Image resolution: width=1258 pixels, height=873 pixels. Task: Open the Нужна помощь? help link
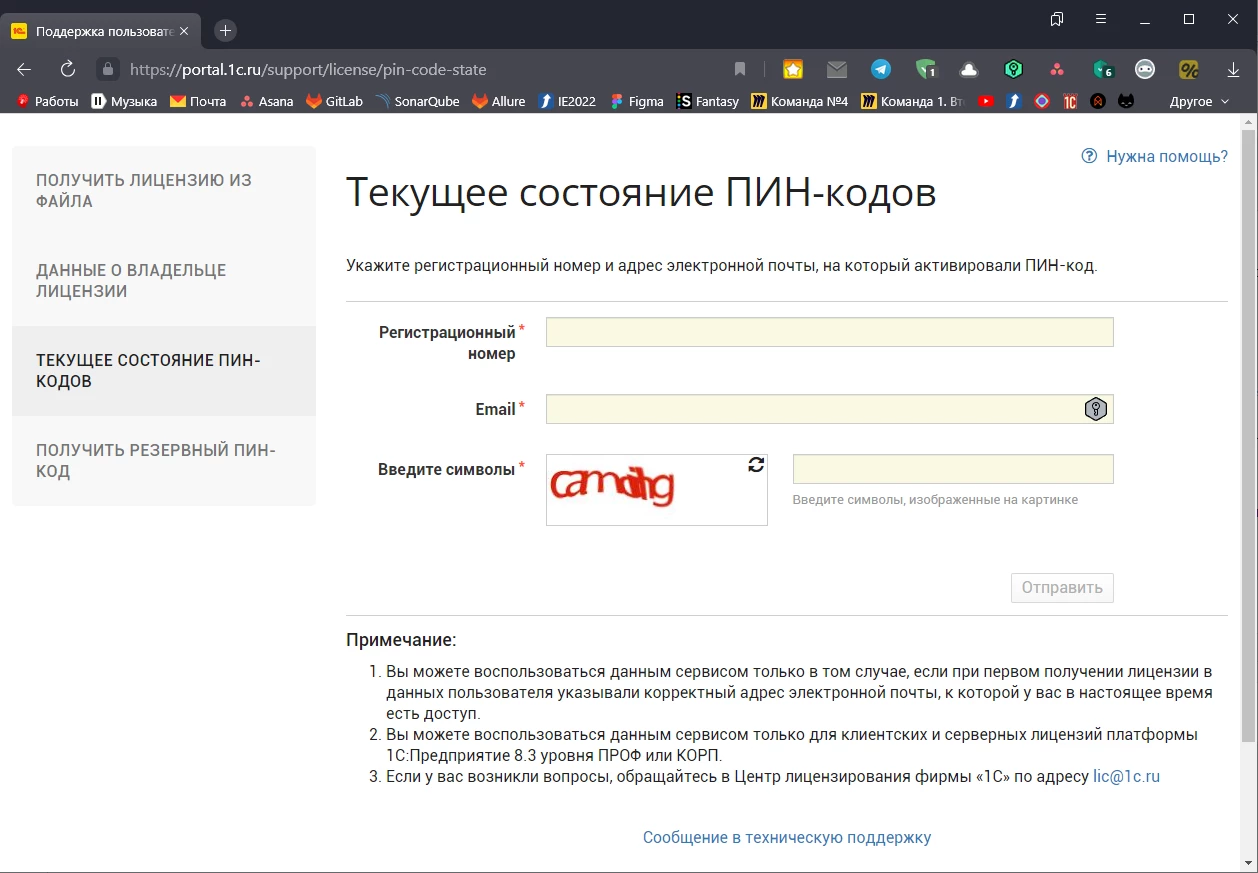(x=1166, y=156)
